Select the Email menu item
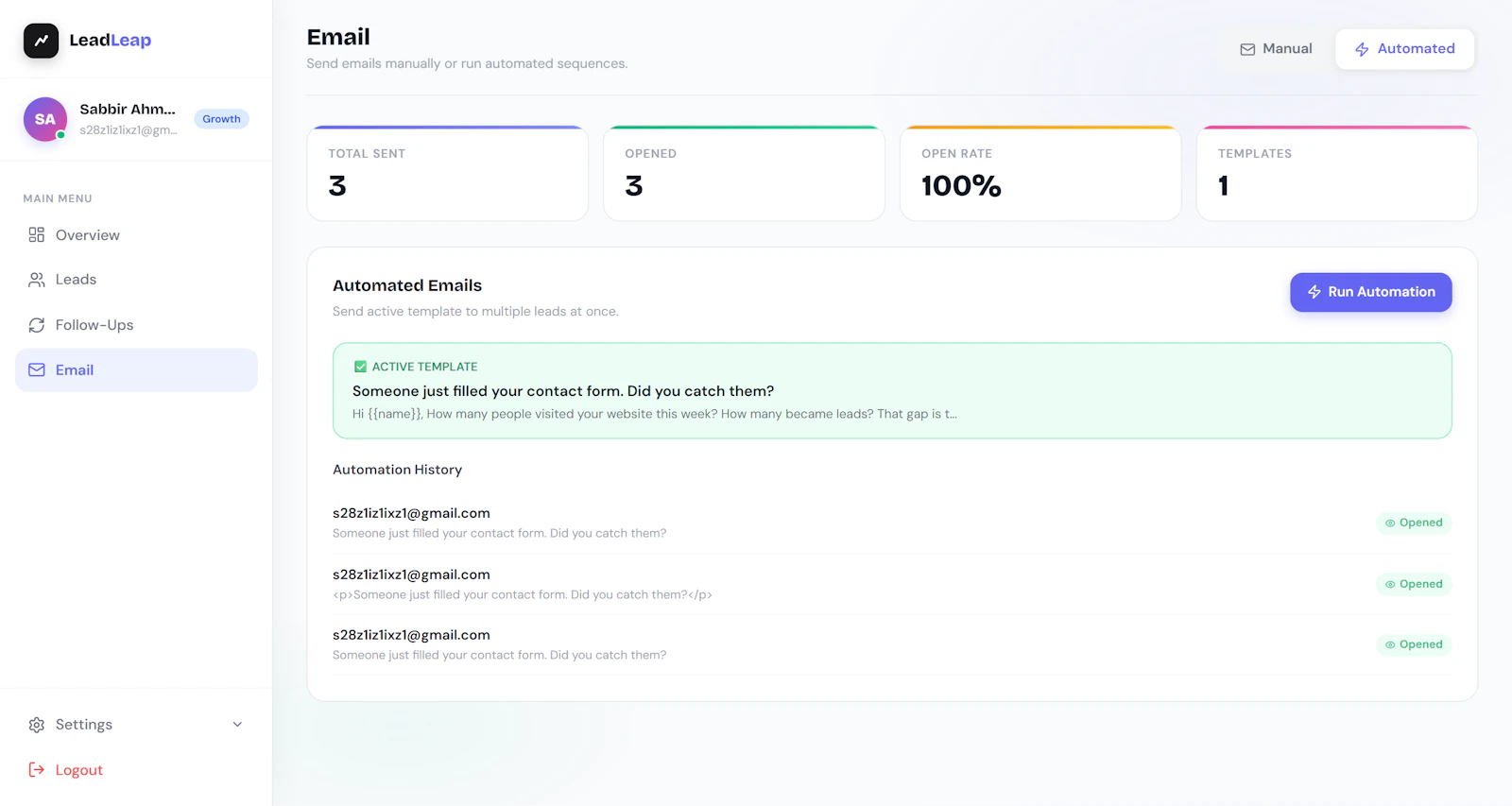1512x806 pixels. coord(136,370)
